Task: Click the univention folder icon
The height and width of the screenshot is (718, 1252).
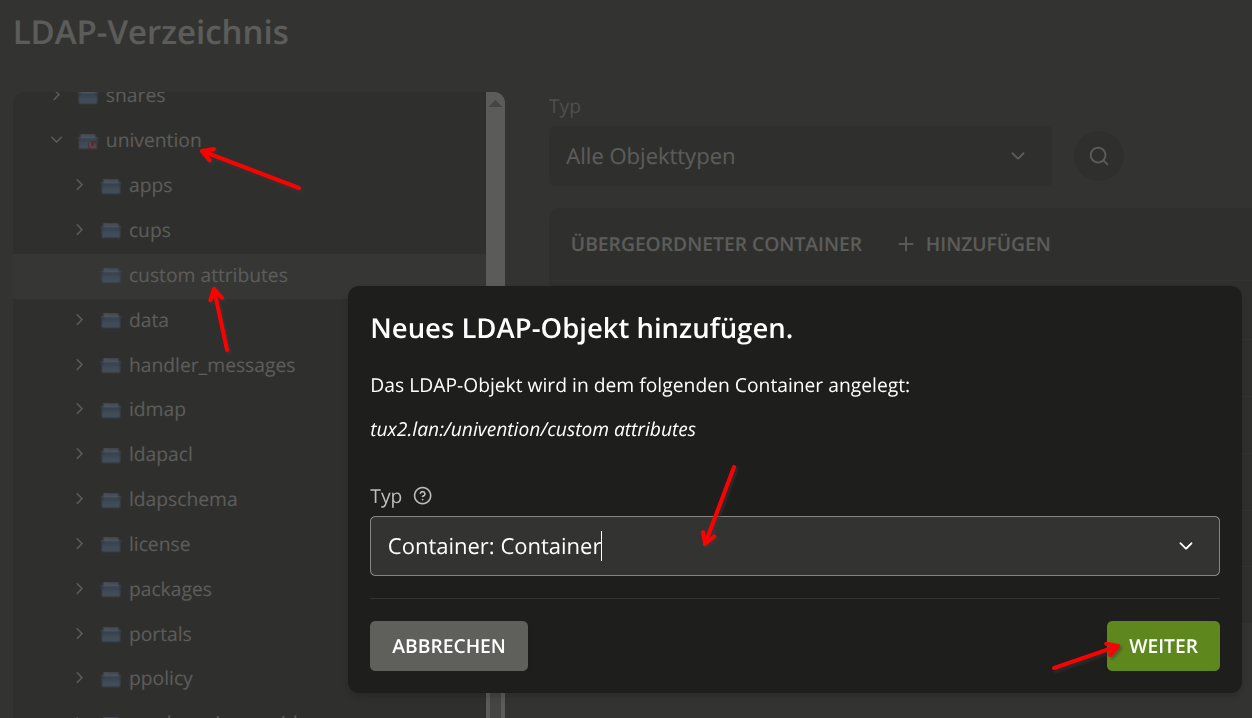Action: (88, 141)
